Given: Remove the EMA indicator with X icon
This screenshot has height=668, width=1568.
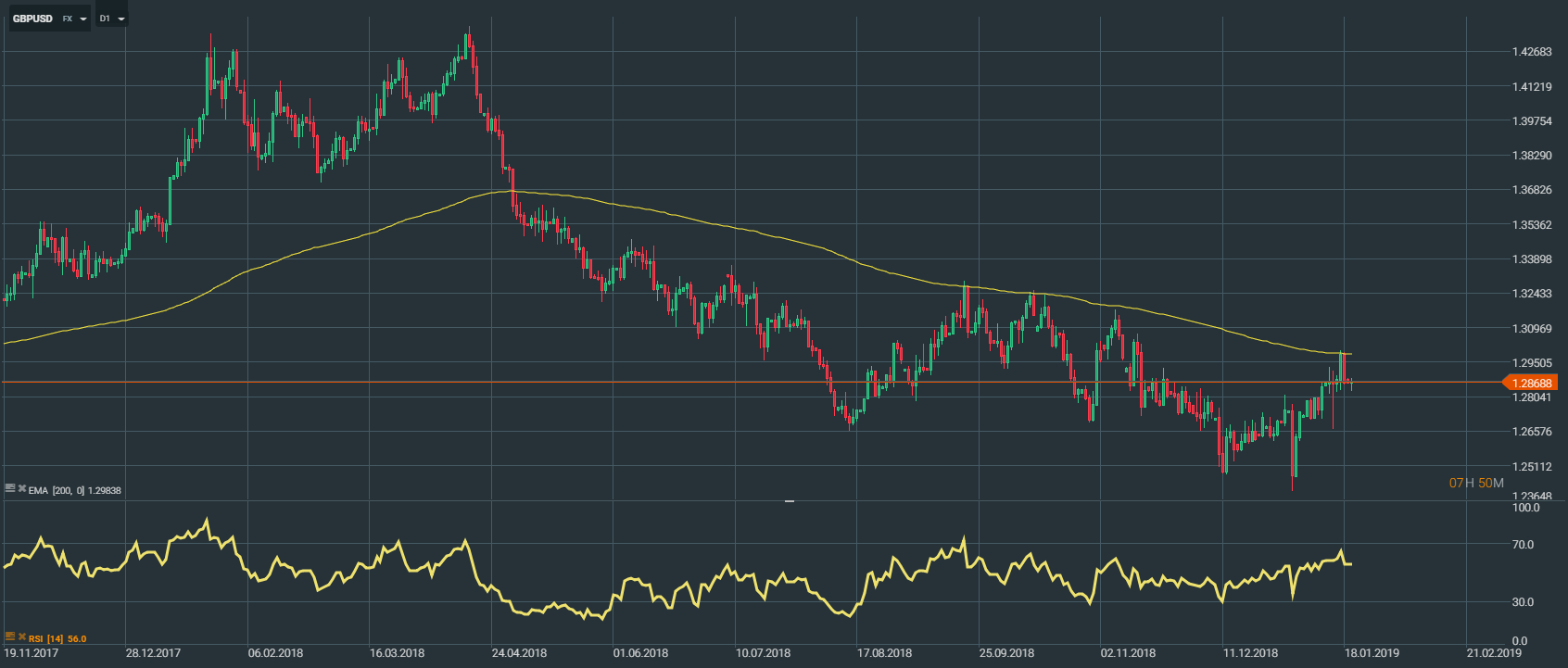Looking at the screenshot, I should click(22, 488).
